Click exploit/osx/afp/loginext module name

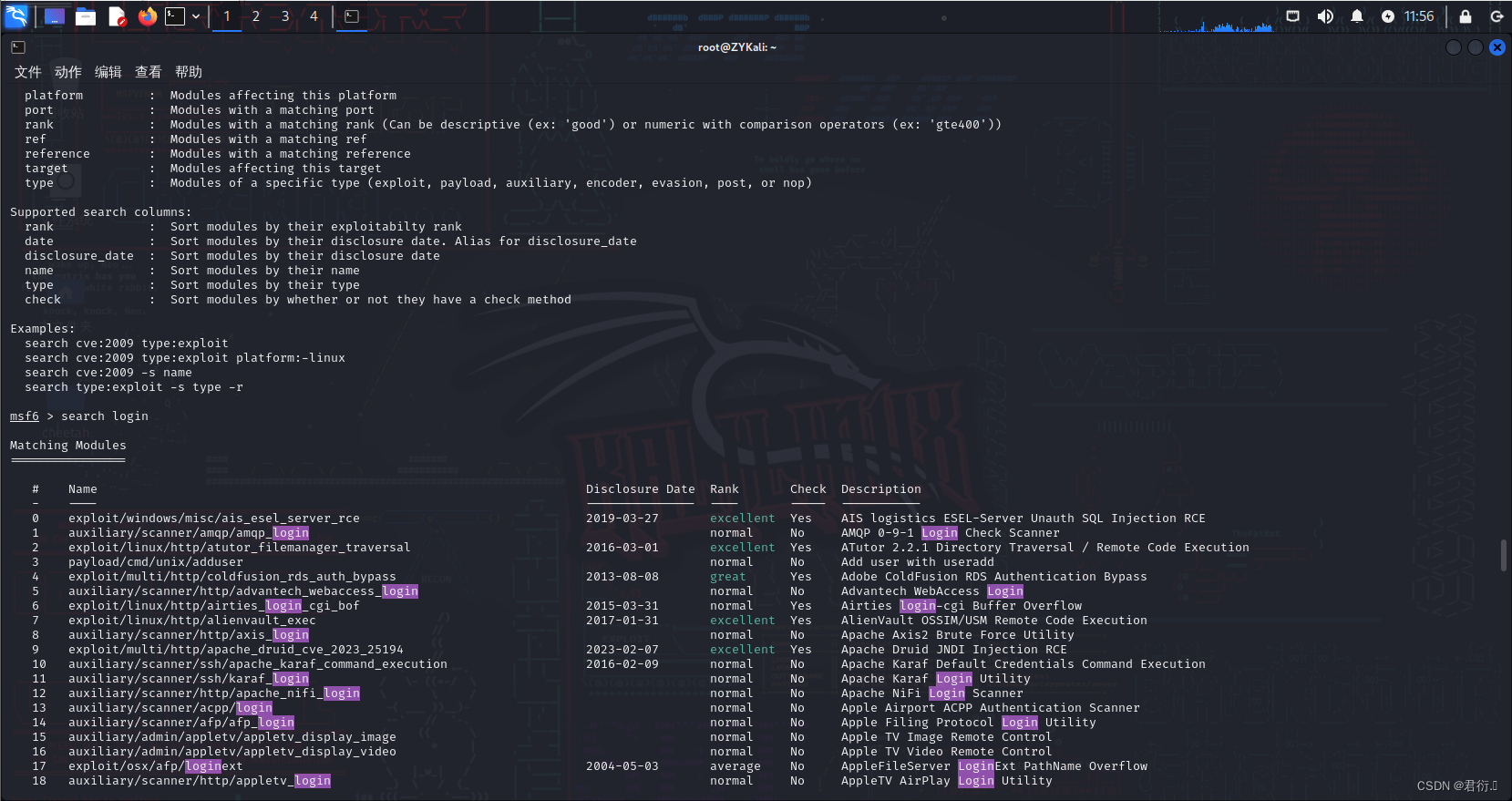tap(156, 766)
